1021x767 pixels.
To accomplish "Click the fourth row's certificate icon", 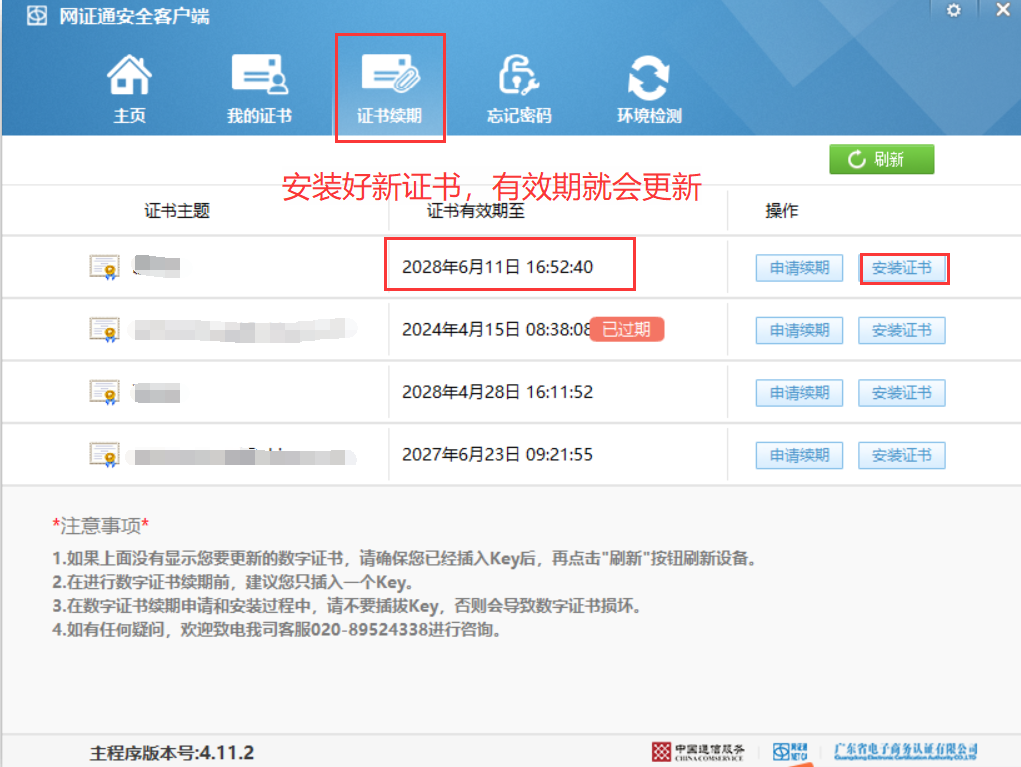I will (104, 454).
